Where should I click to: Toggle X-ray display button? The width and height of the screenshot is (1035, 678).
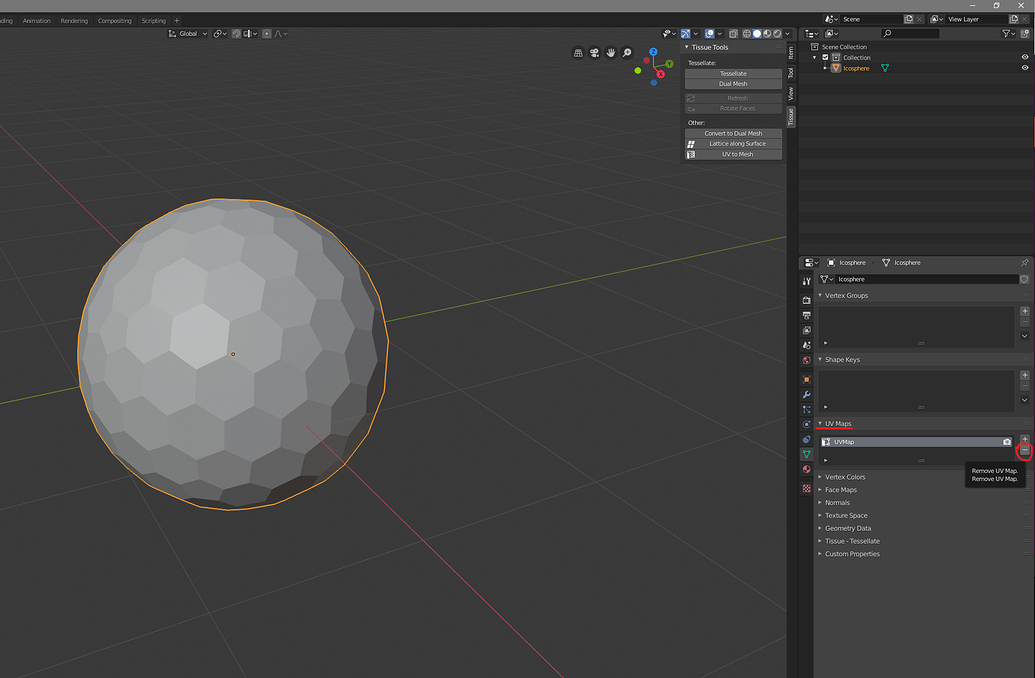[733, 34]
